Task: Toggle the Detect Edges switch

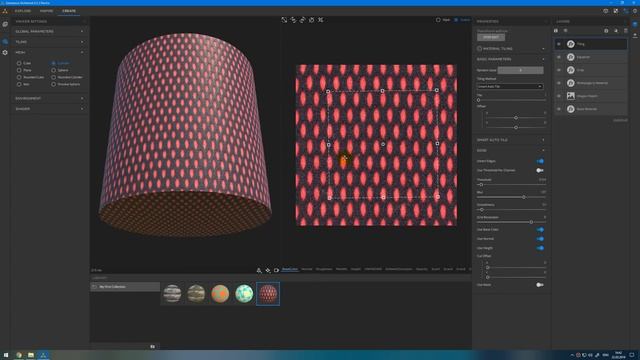Action: [540, 161]
